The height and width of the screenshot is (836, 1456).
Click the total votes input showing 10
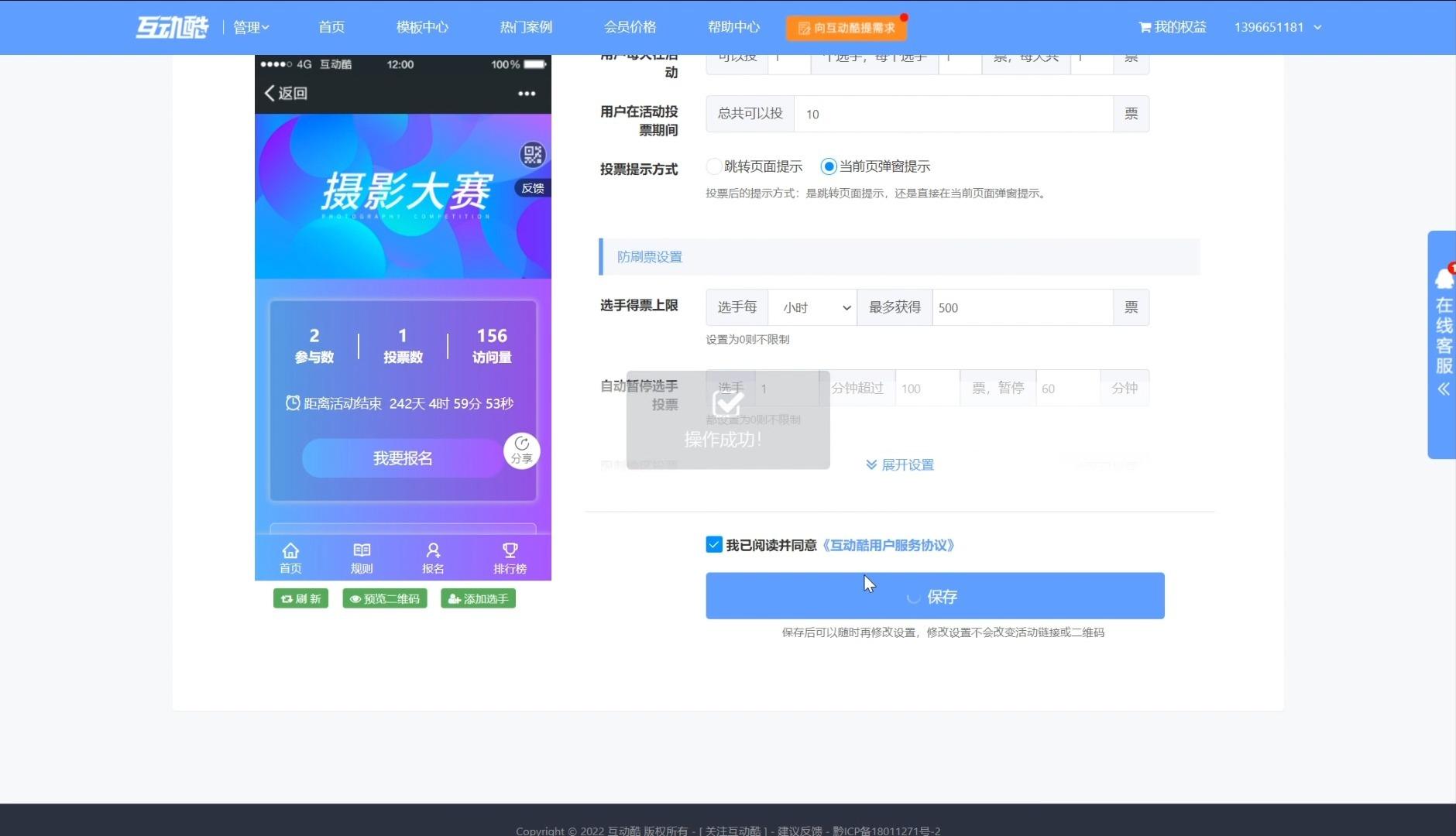click(x=953, y=114)
